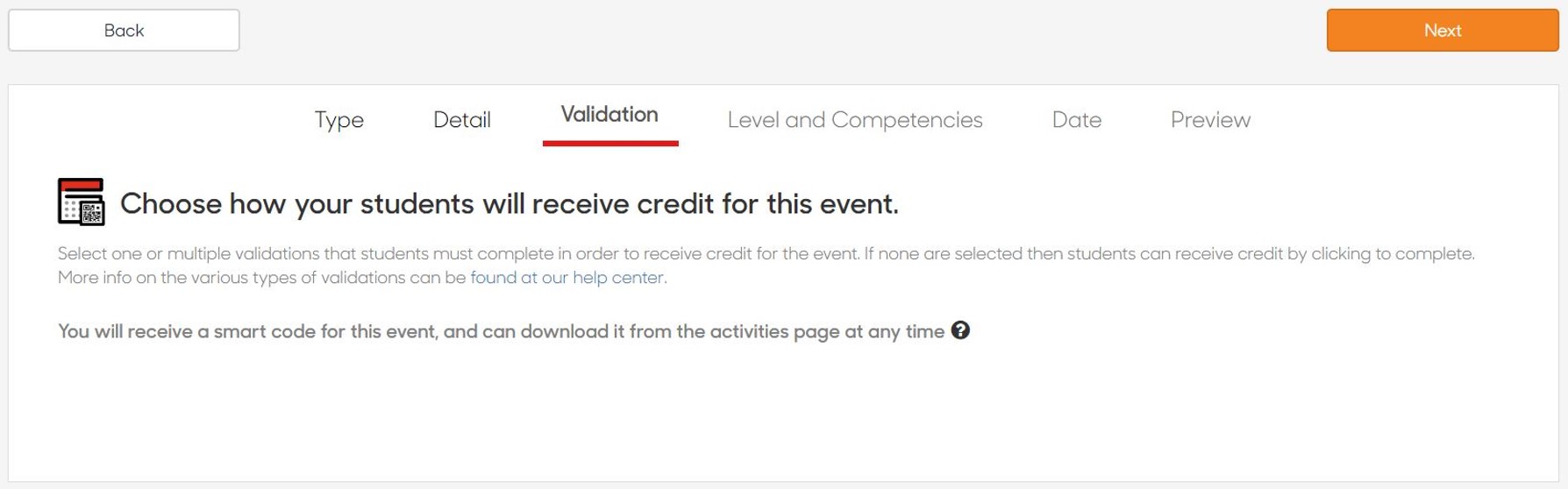
Task: Select the Validation tab
Action: [x=609, y=115]
